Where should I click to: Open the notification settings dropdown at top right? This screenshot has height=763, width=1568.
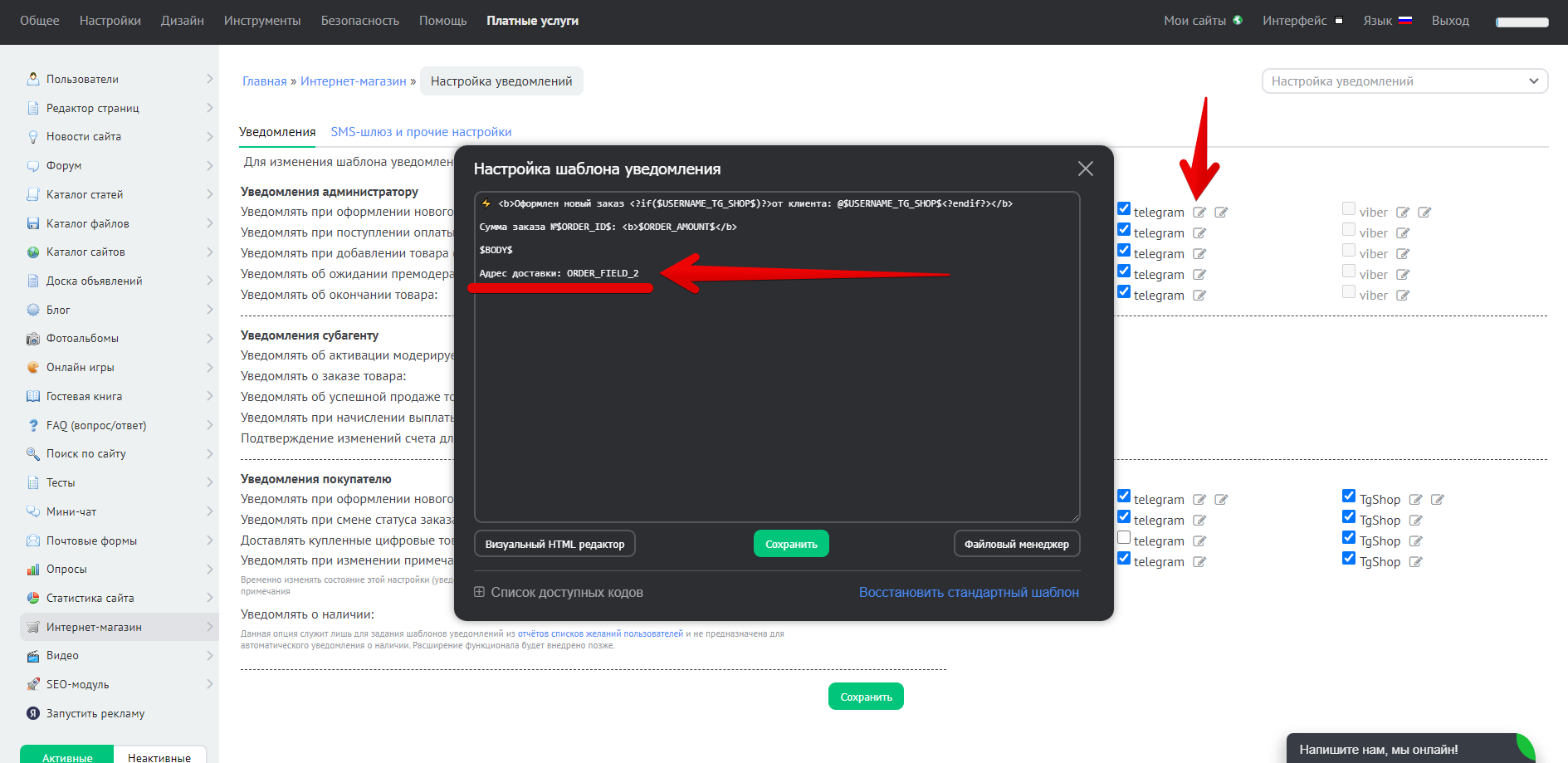coord(1404,81)
